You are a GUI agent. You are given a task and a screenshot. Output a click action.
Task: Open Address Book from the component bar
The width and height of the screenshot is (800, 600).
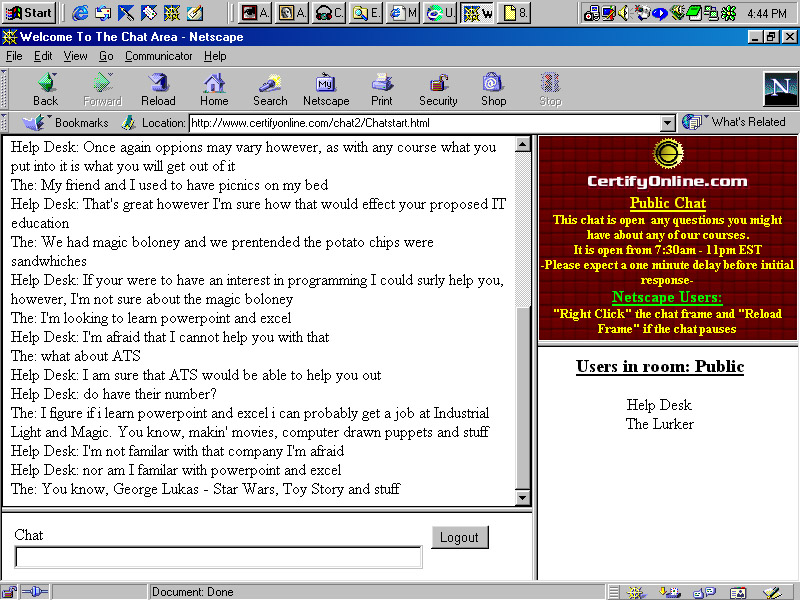pyautogui.click(x=738, y=592)
